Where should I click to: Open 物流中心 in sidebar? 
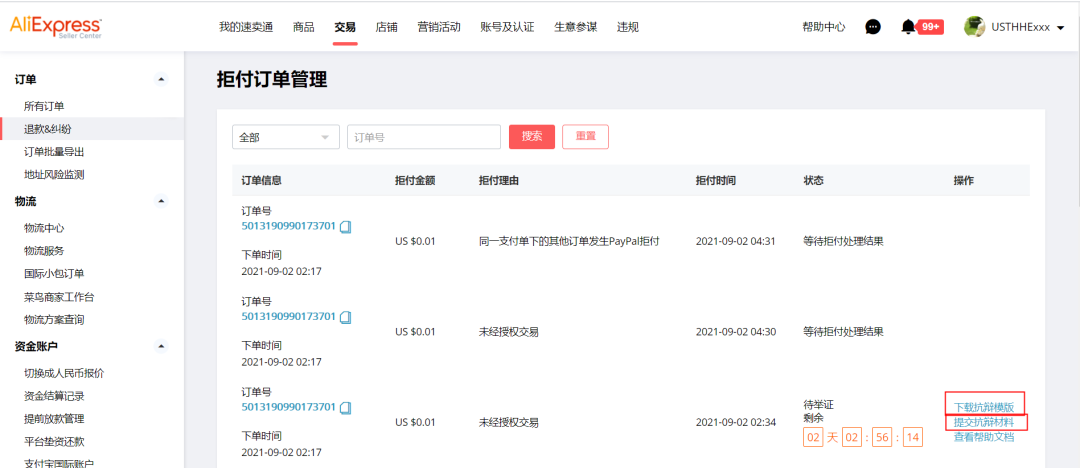click(44, 228)
